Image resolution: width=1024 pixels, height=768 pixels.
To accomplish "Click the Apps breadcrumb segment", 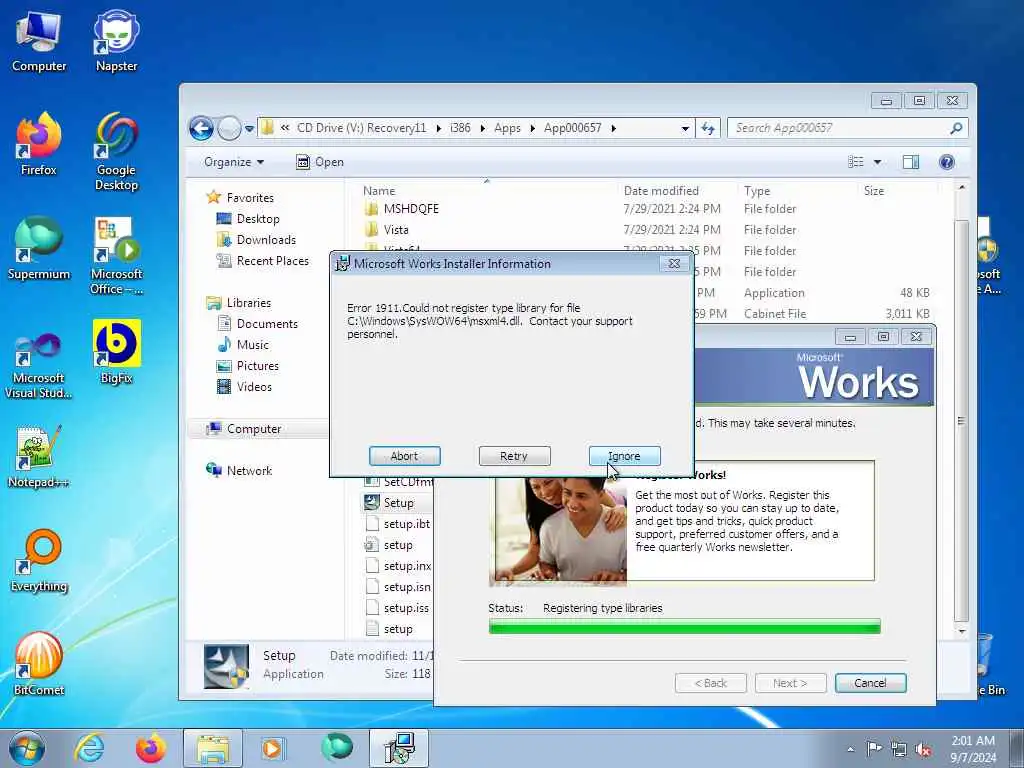I will tap(507, 128).
